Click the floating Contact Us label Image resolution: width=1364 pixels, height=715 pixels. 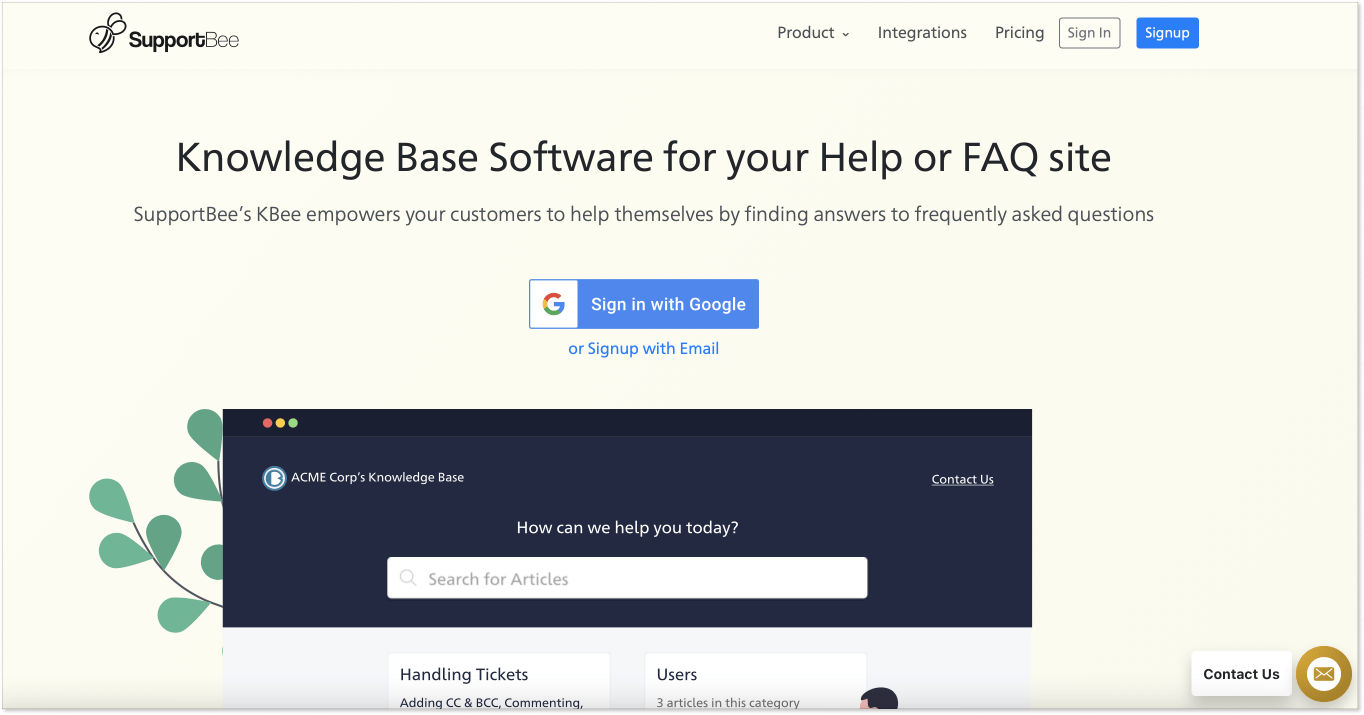click(1241, 674)
